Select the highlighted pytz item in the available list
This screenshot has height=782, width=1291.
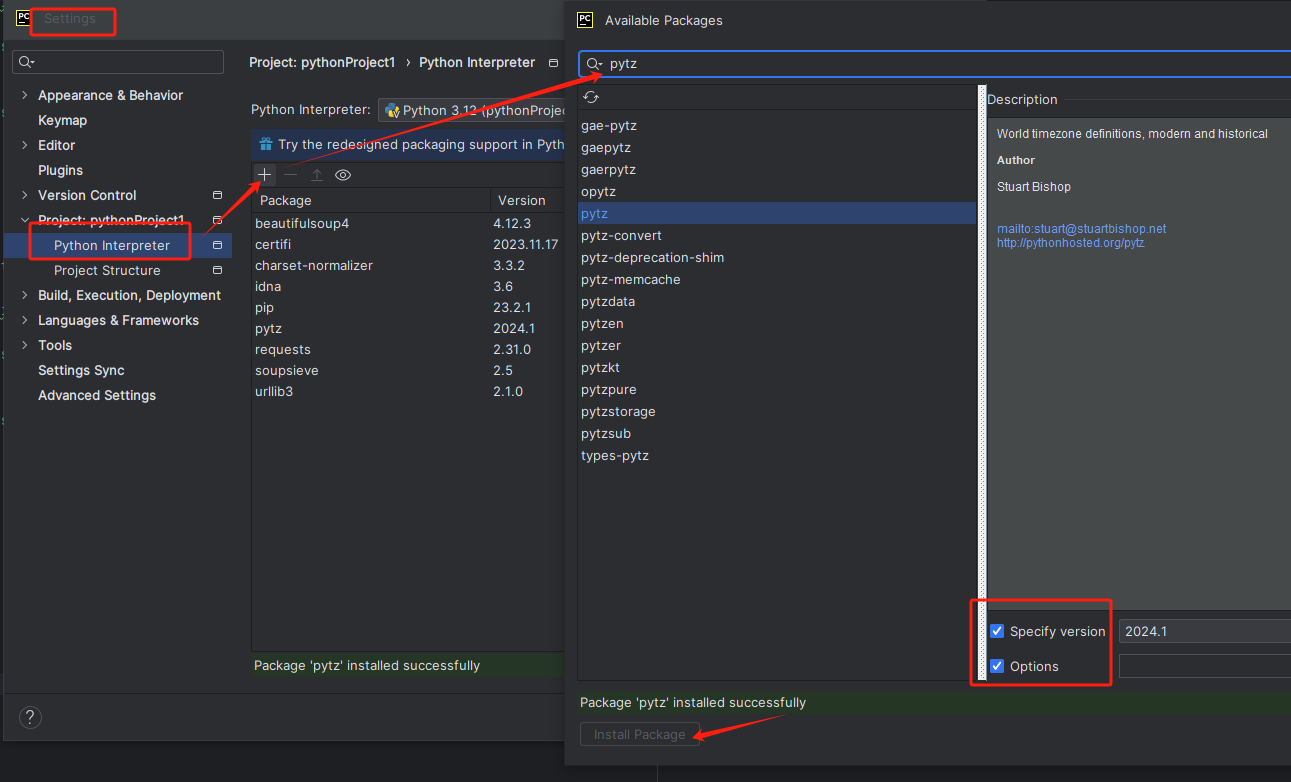point(777,213)
